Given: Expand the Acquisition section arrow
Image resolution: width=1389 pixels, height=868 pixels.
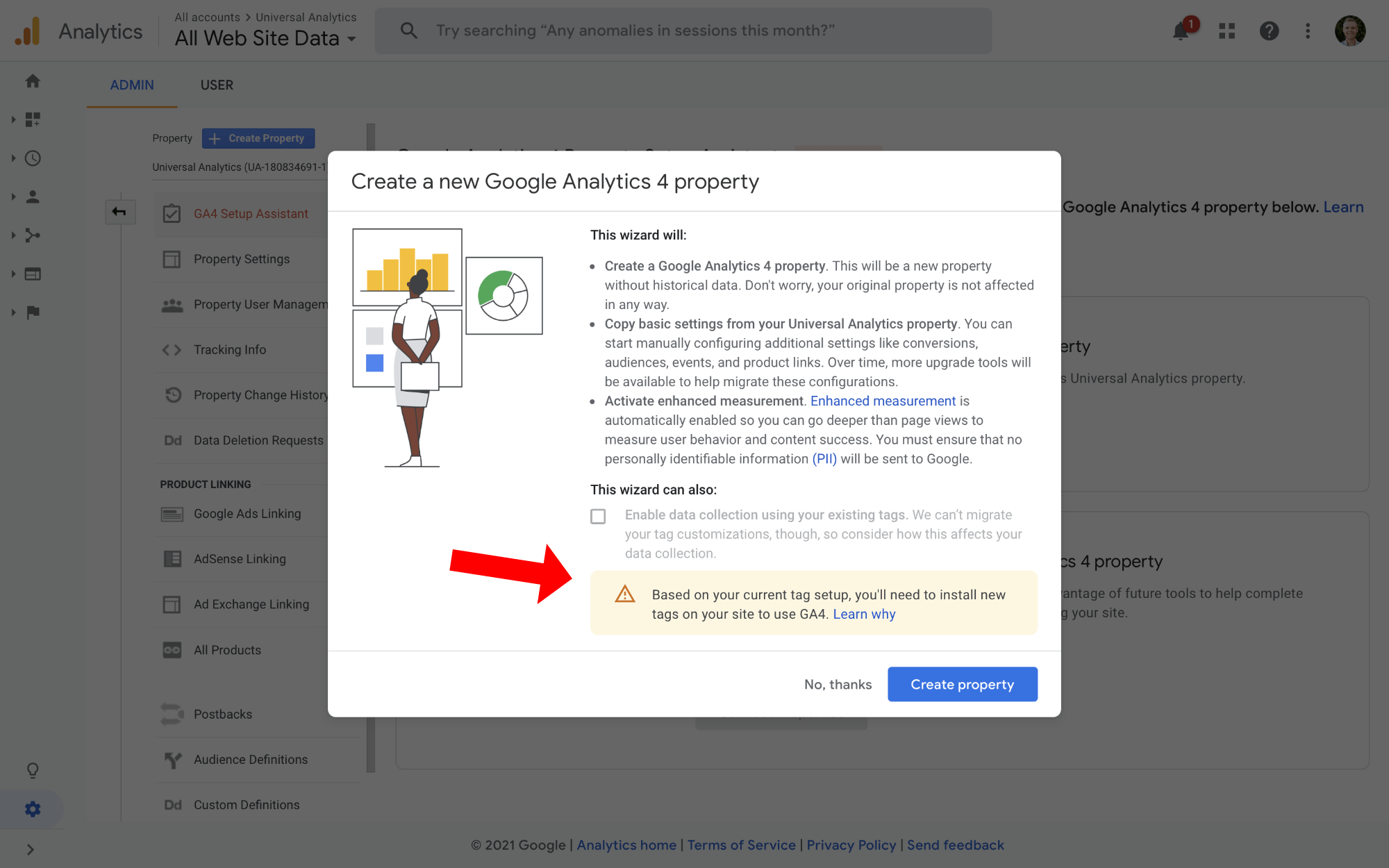Looking at the screenshot, I should click(13, 235).
